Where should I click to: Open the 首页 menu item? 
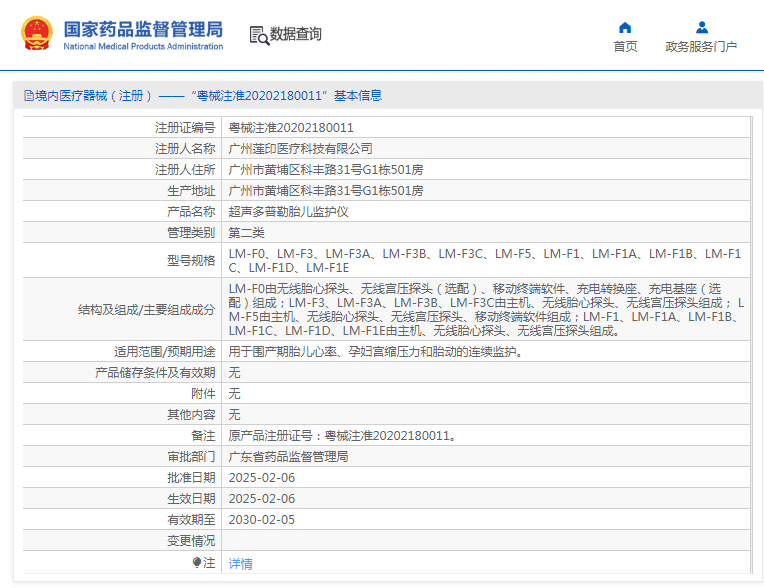[625, 46]
